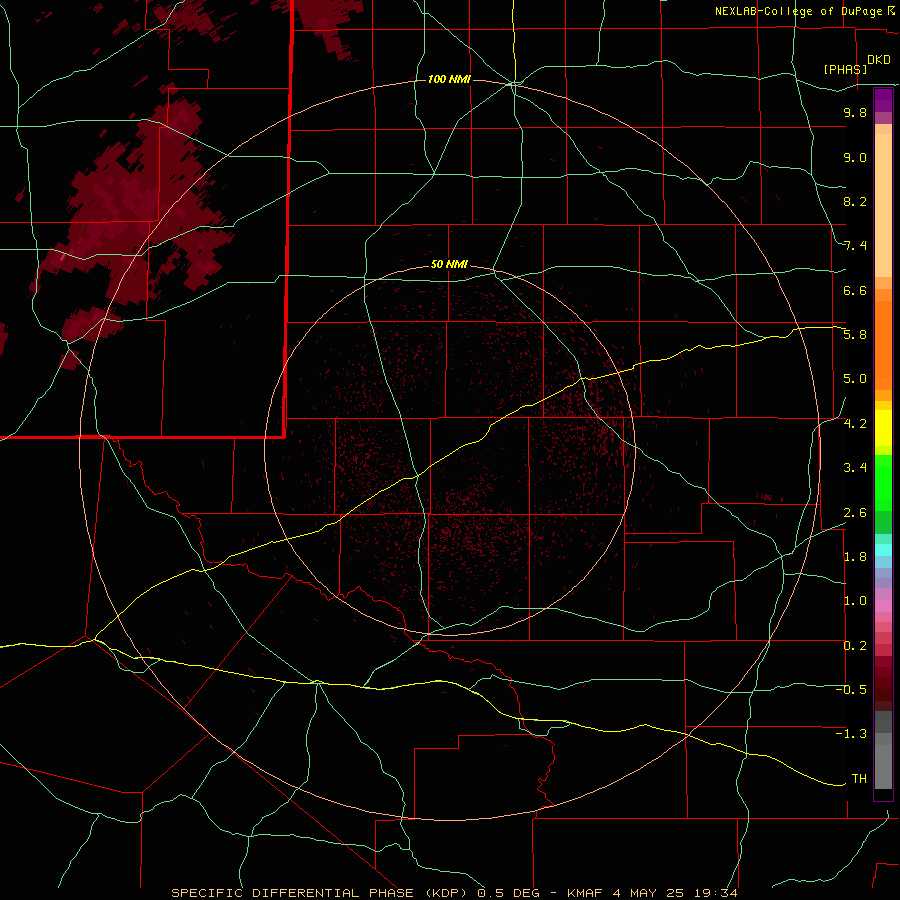
Task: Click the 4.2 legend value
Action: click(x=855, y=424)
